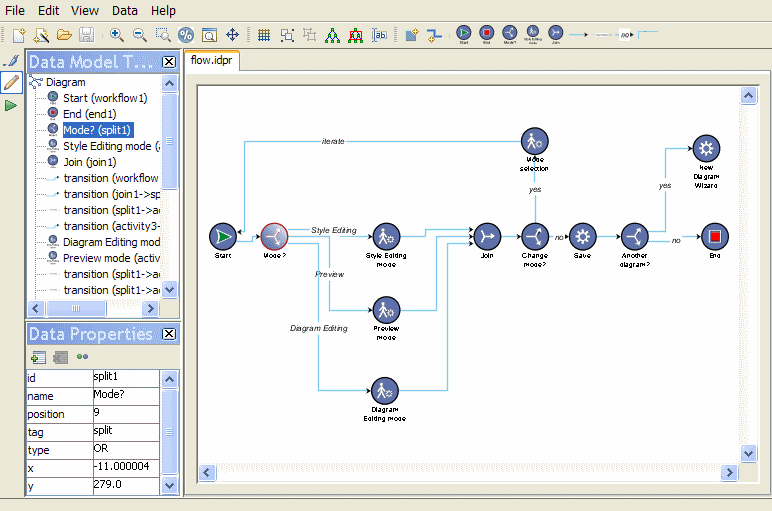Open the File menu
772x511 pixels.
pyautogui.click(x=15, y=10)
